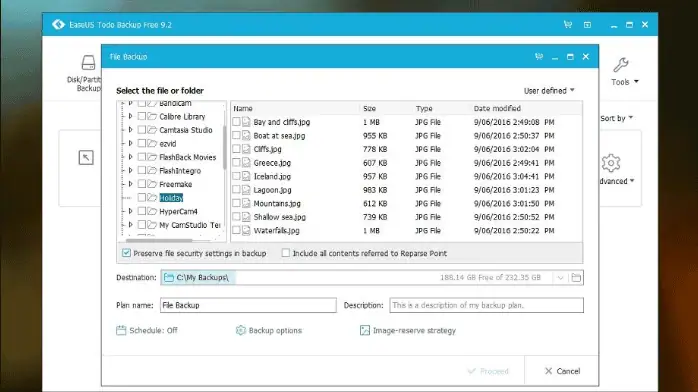This screenshot has width=698, height=392.
Task: Click the Advanced gear icon
Action: click(611, 163)
